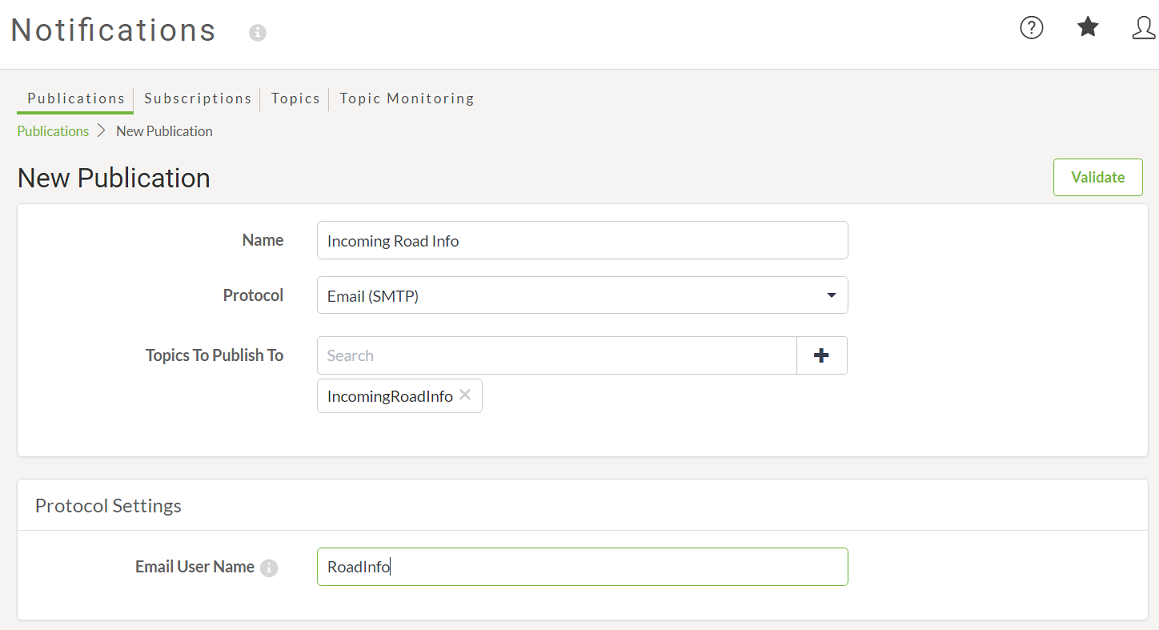Remove the IncomingRoadInfo topic tag
The height and width of the screenshot is (630, 1159).
465,395
